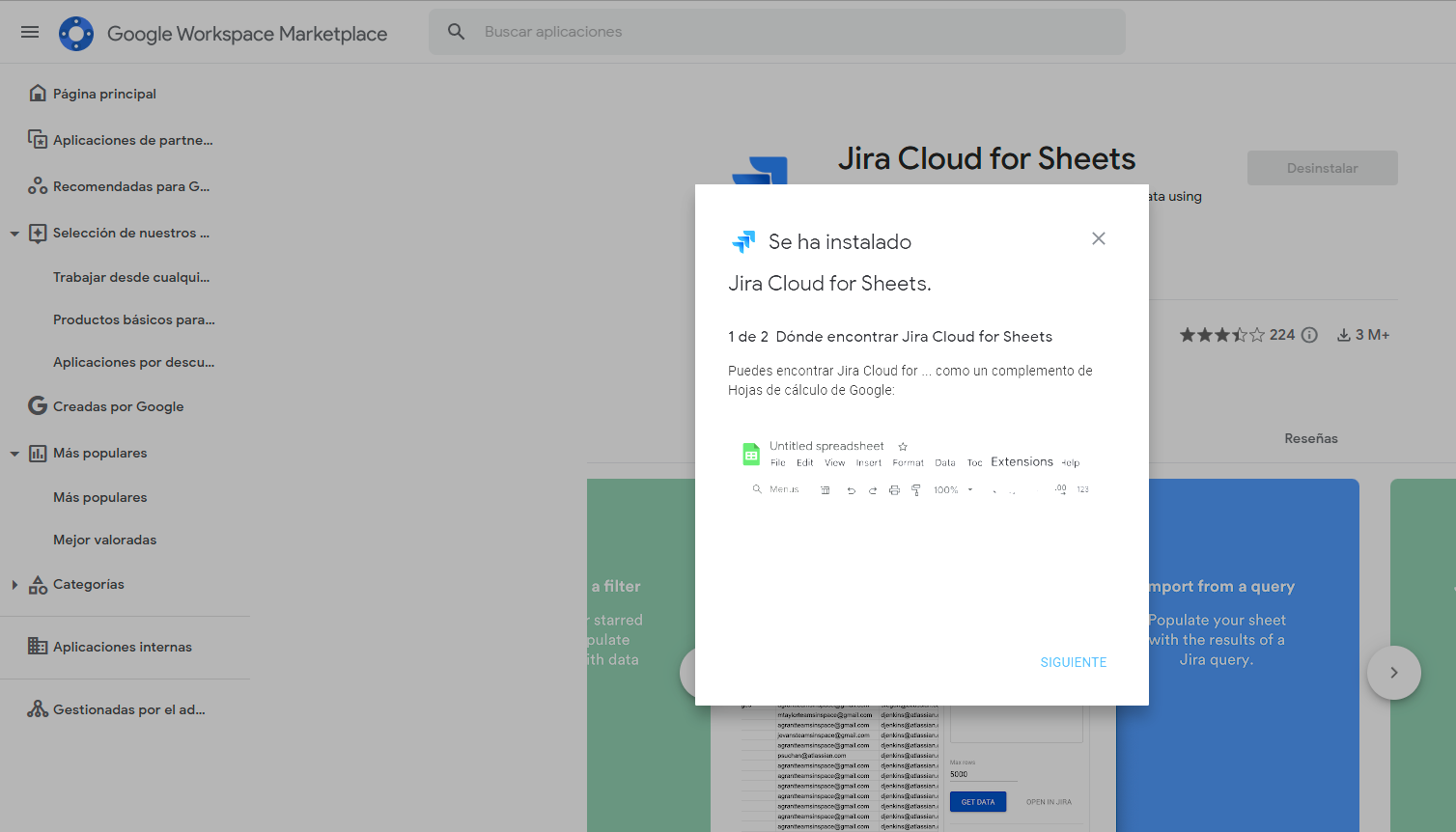The image size is (1456, 832).
Task: Select Mejor valoradas in sidebar
Action: point(104,540)
